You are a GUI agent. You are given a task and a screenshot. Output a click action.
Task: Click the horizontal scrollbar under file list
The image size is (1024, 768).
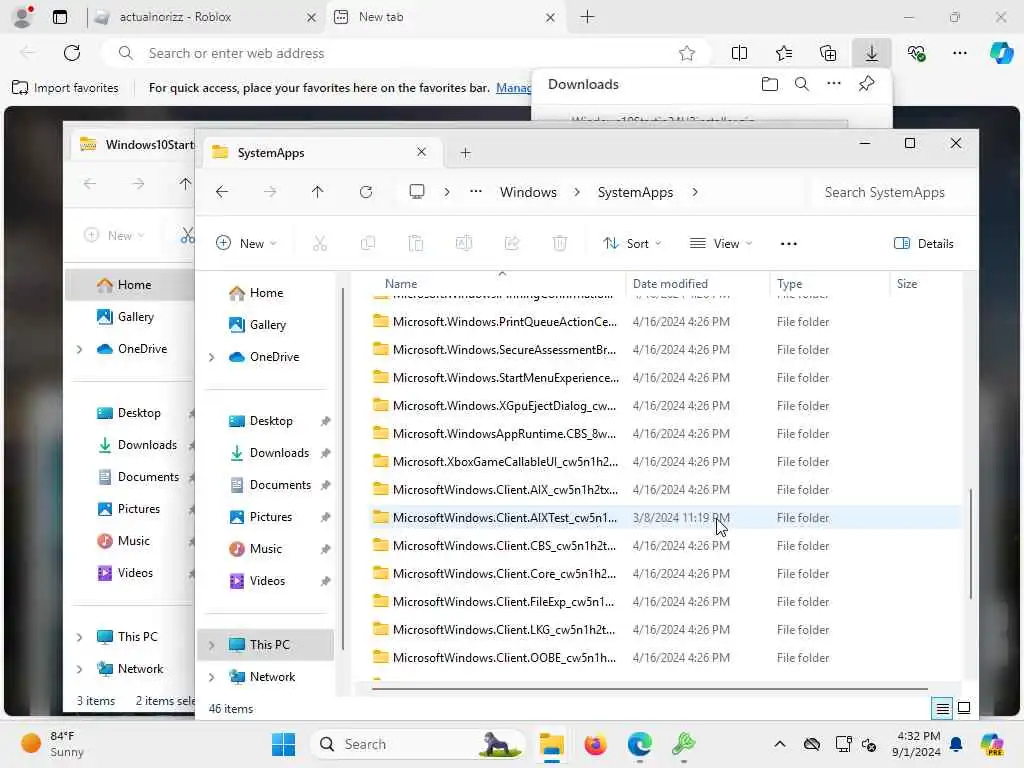649,688
